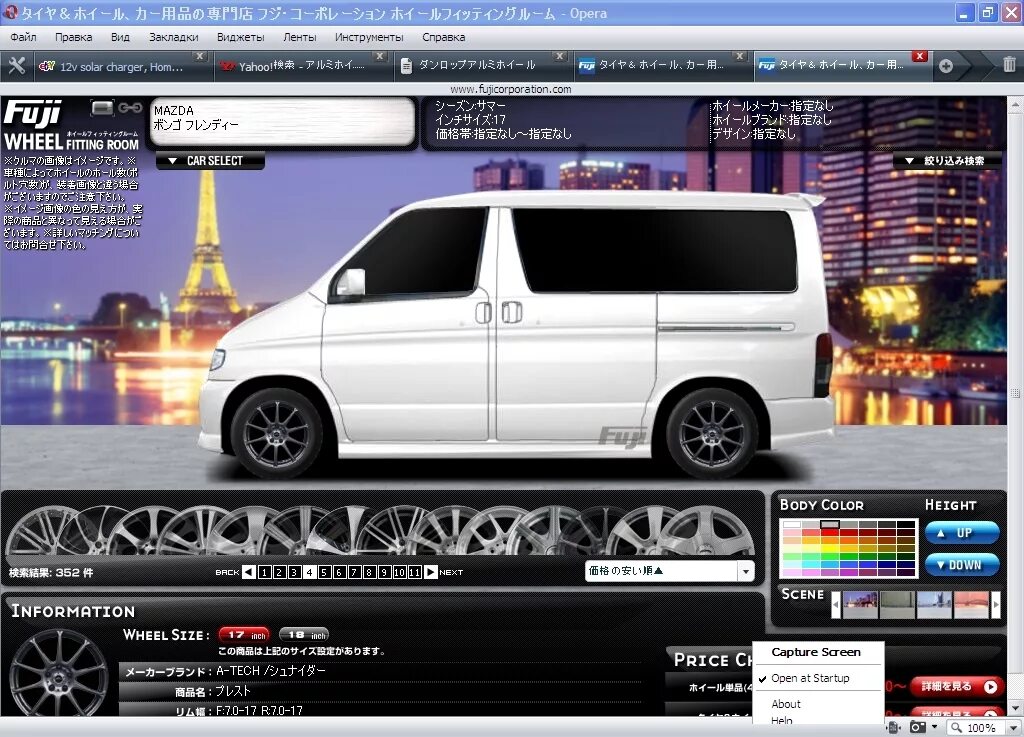
Task: Lower car height with DOWN button
Action: pos(962,565)
